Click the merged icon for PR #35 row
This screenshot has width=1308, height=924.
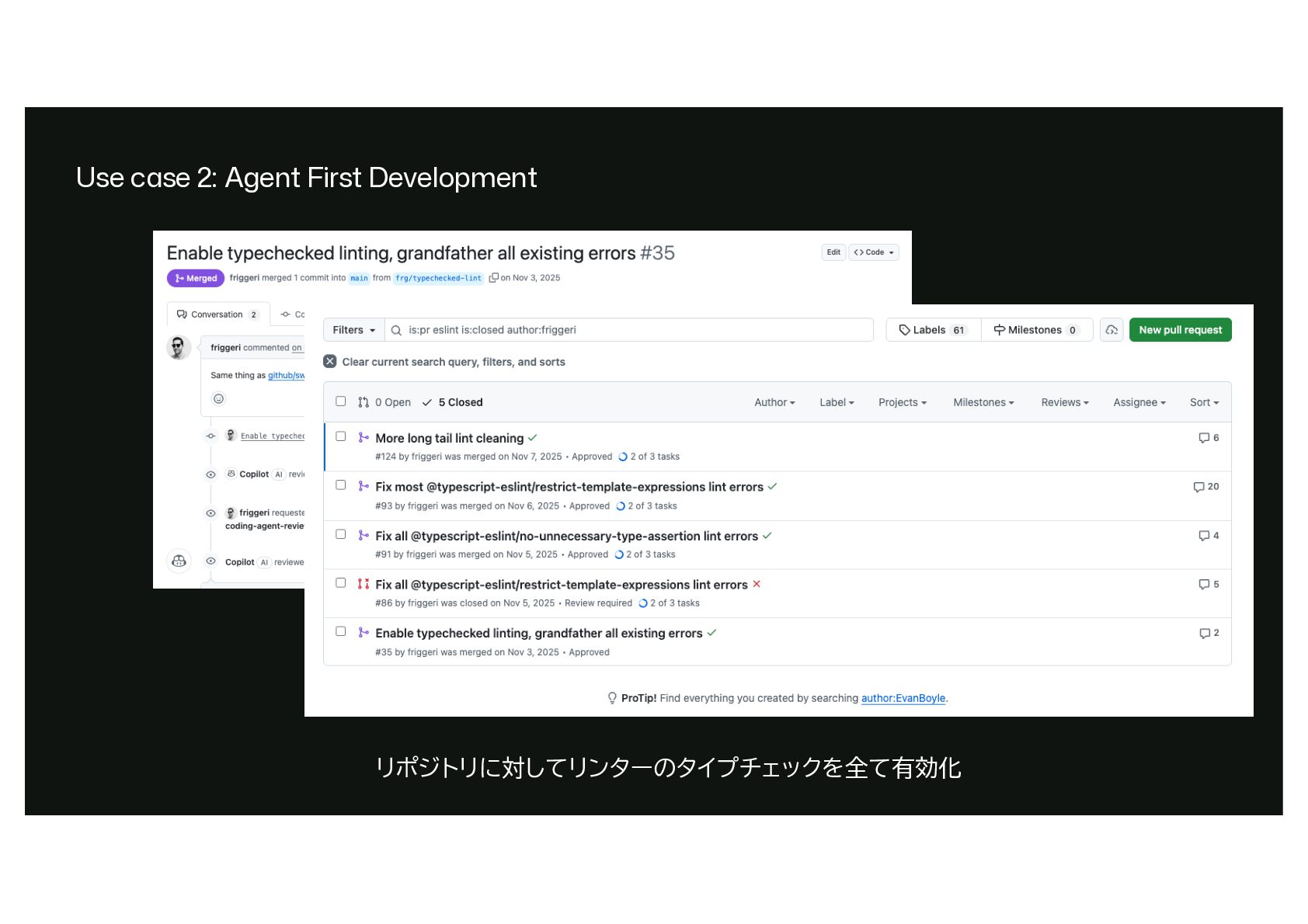pyautogui.click(x=364, y=633)
